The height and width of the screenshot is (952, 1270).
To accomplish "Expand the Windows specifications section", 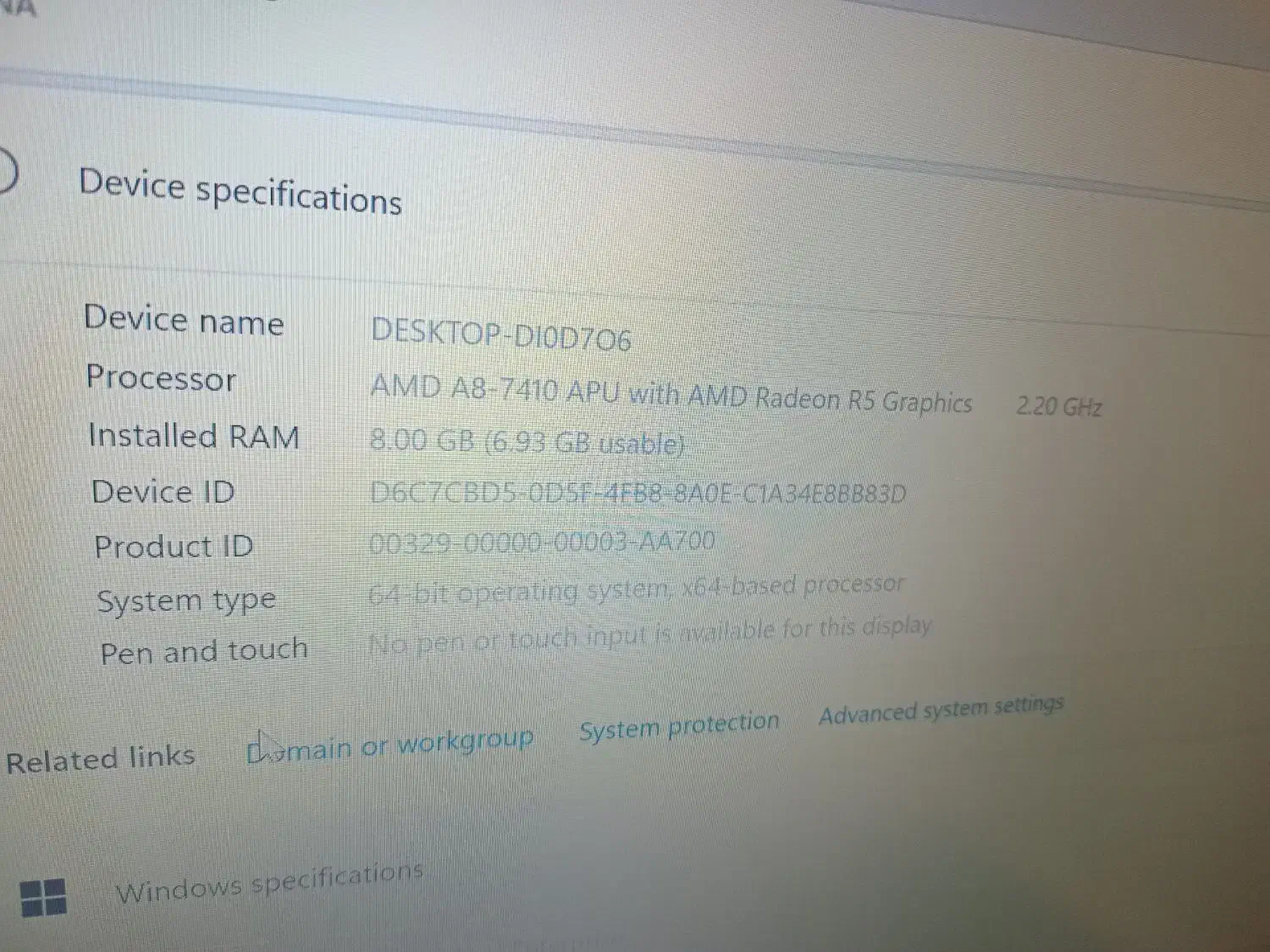I will coord(269,881).
